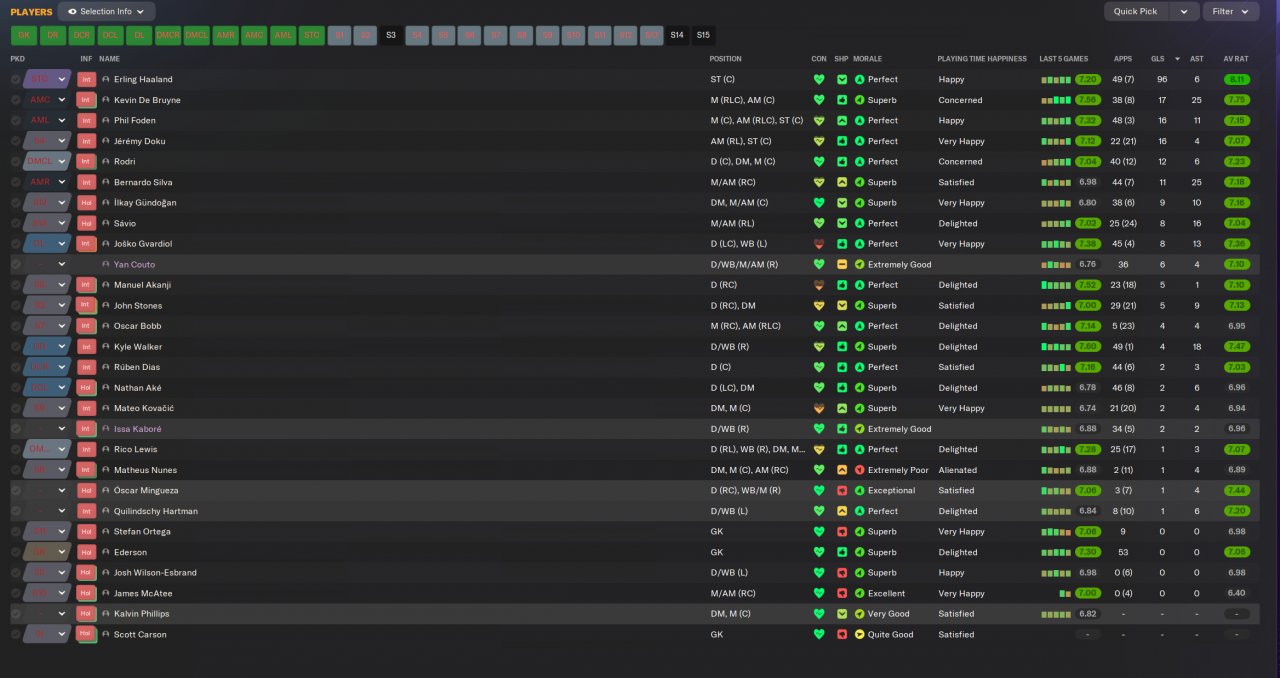
Task: Toggle the picked checkmark for Kyle Walker
Action: pos(16,346)
